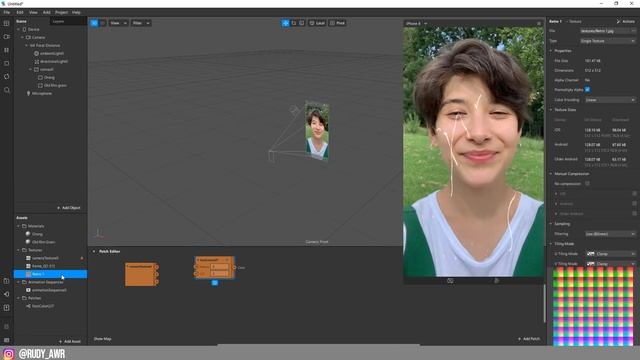Click the share icon in lower left sidebar

(x=7, y=294)
